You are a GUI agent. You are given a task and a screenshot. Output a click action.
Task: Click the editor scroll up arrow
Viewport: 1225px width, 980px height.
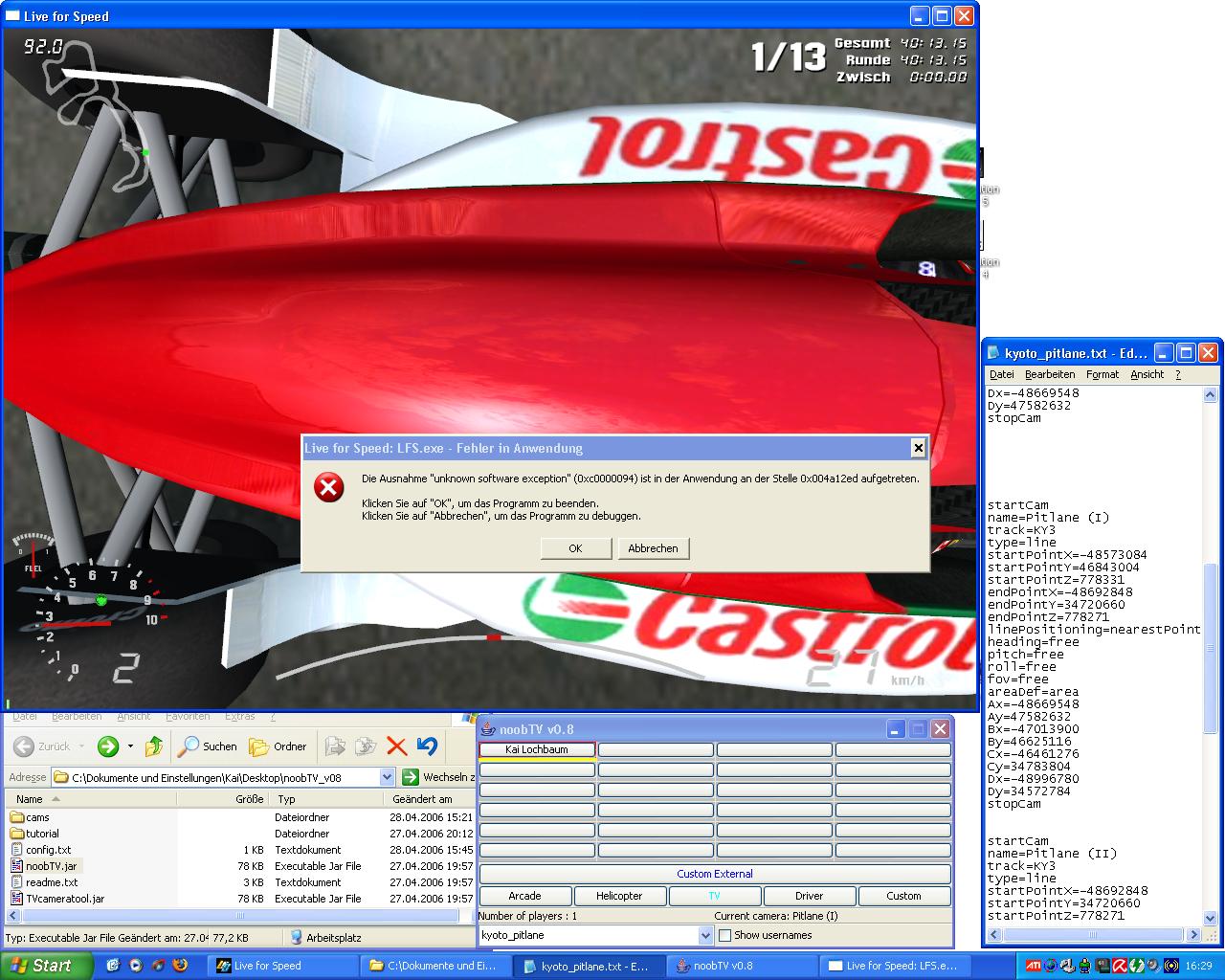tap(1210, 394)
